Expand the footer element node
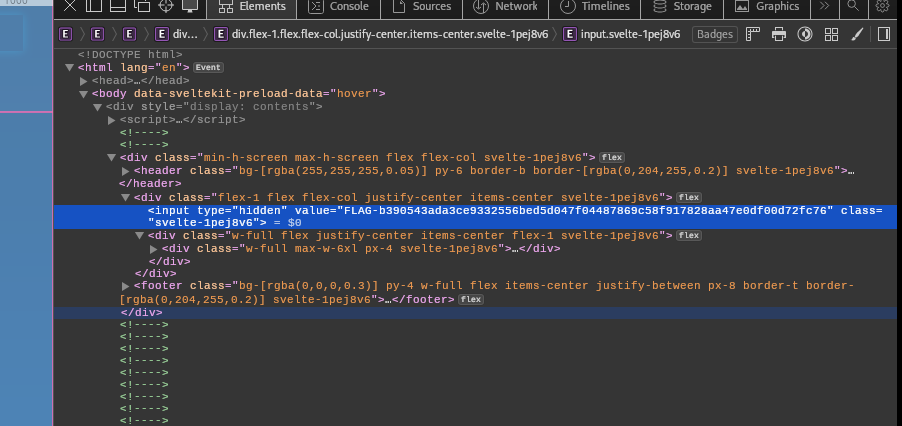This screenshot has height=426, width=902. coord(125,286)
